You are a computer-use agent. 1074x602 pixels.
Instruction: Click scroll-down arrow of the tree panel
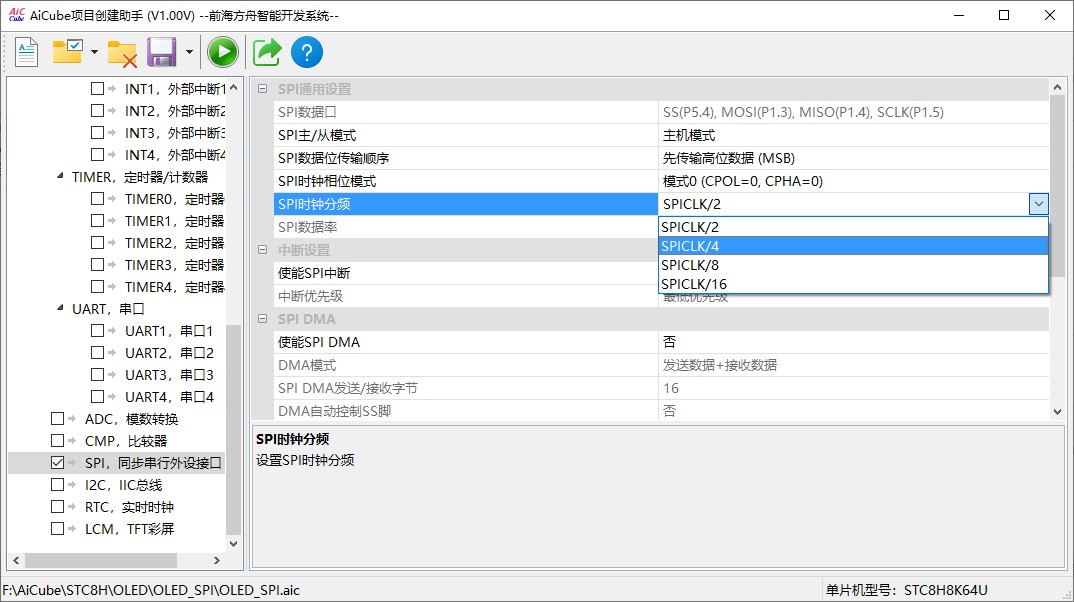[x=234, y=544]
